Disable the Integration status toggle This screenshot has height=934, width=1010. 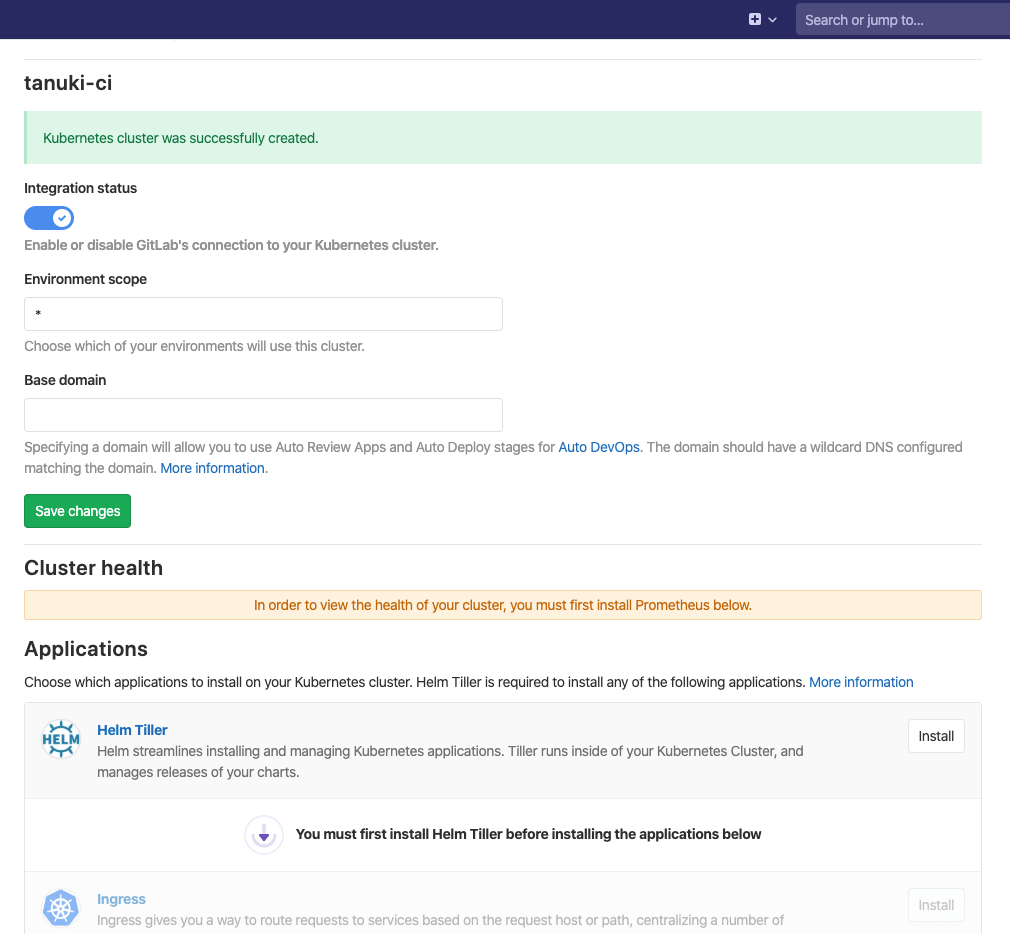coord(49,217)
